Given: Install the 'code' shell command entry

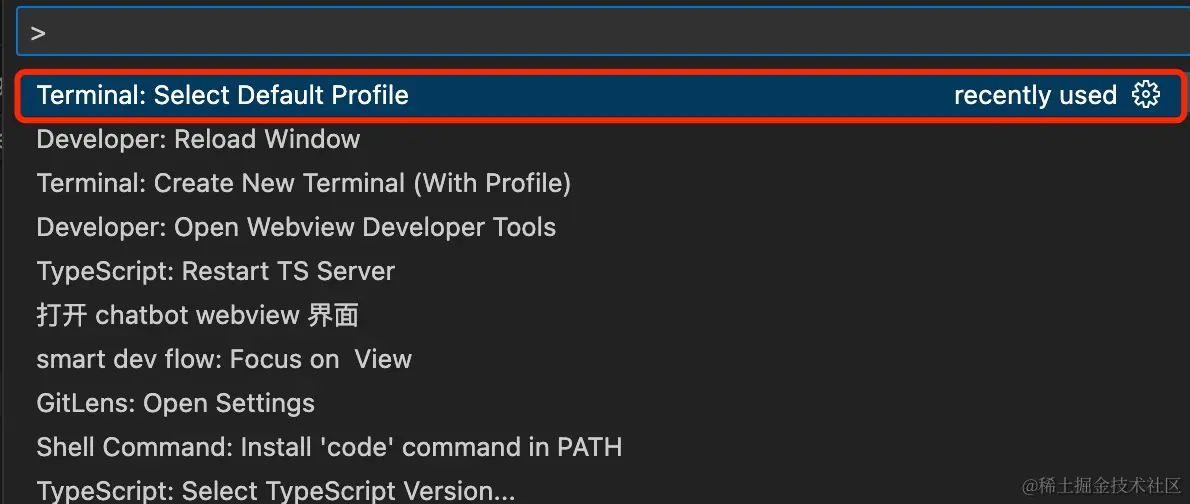Looking at the screenshot, I should 329,447.
